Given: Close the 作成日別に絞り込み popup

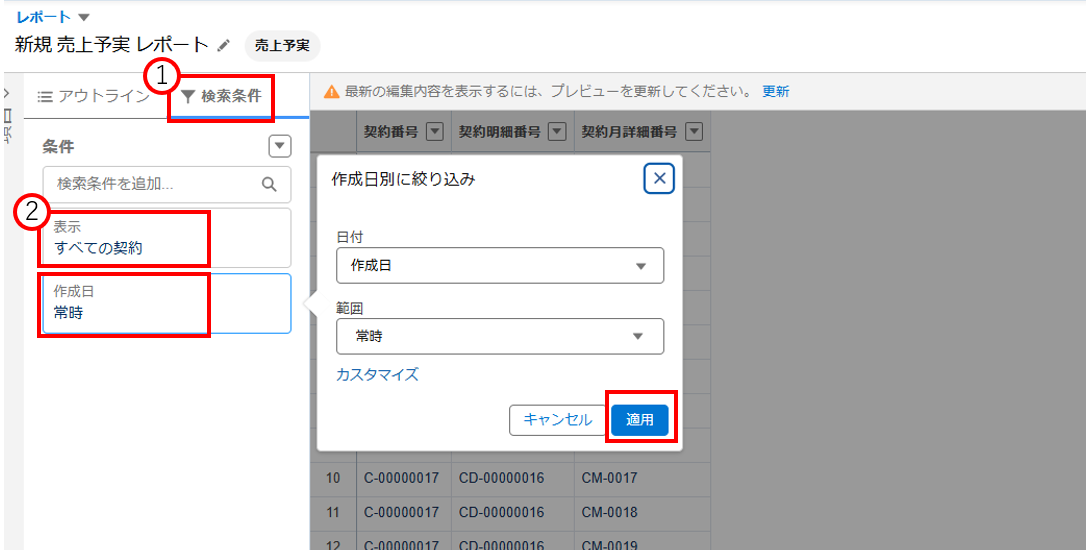Looking at the screenshot, I should (x=658, y=179).
